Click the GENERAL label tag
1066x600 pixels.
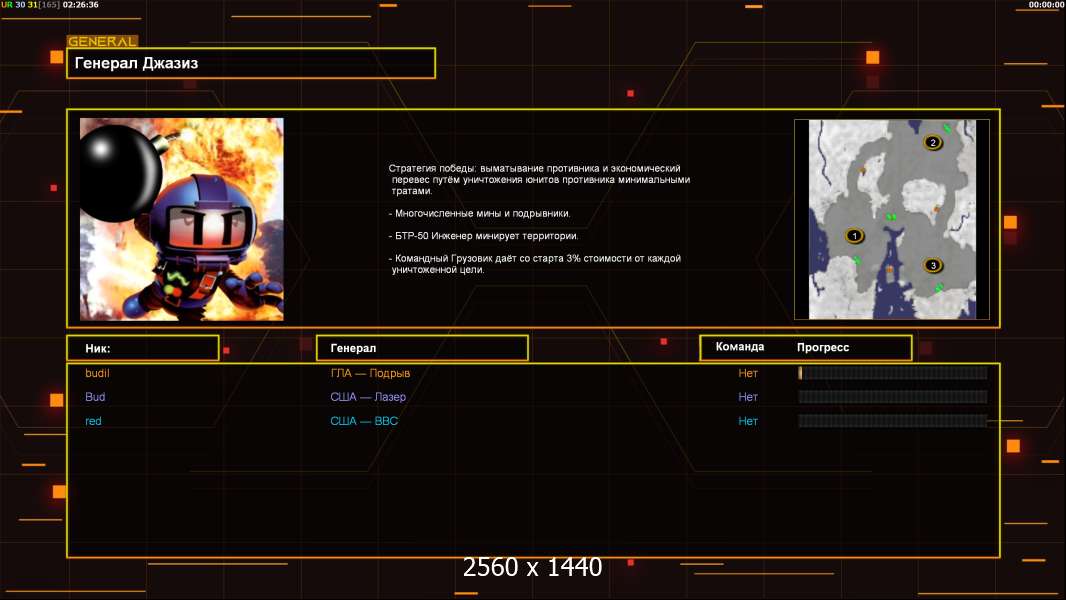[102, 41]
